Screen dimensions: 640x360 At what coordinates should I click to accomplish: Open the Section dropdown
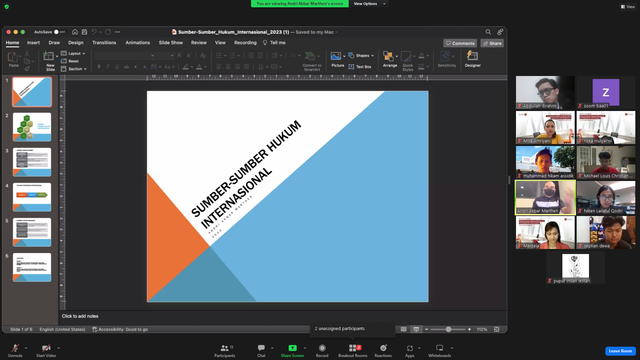click(x=73, y=69)
